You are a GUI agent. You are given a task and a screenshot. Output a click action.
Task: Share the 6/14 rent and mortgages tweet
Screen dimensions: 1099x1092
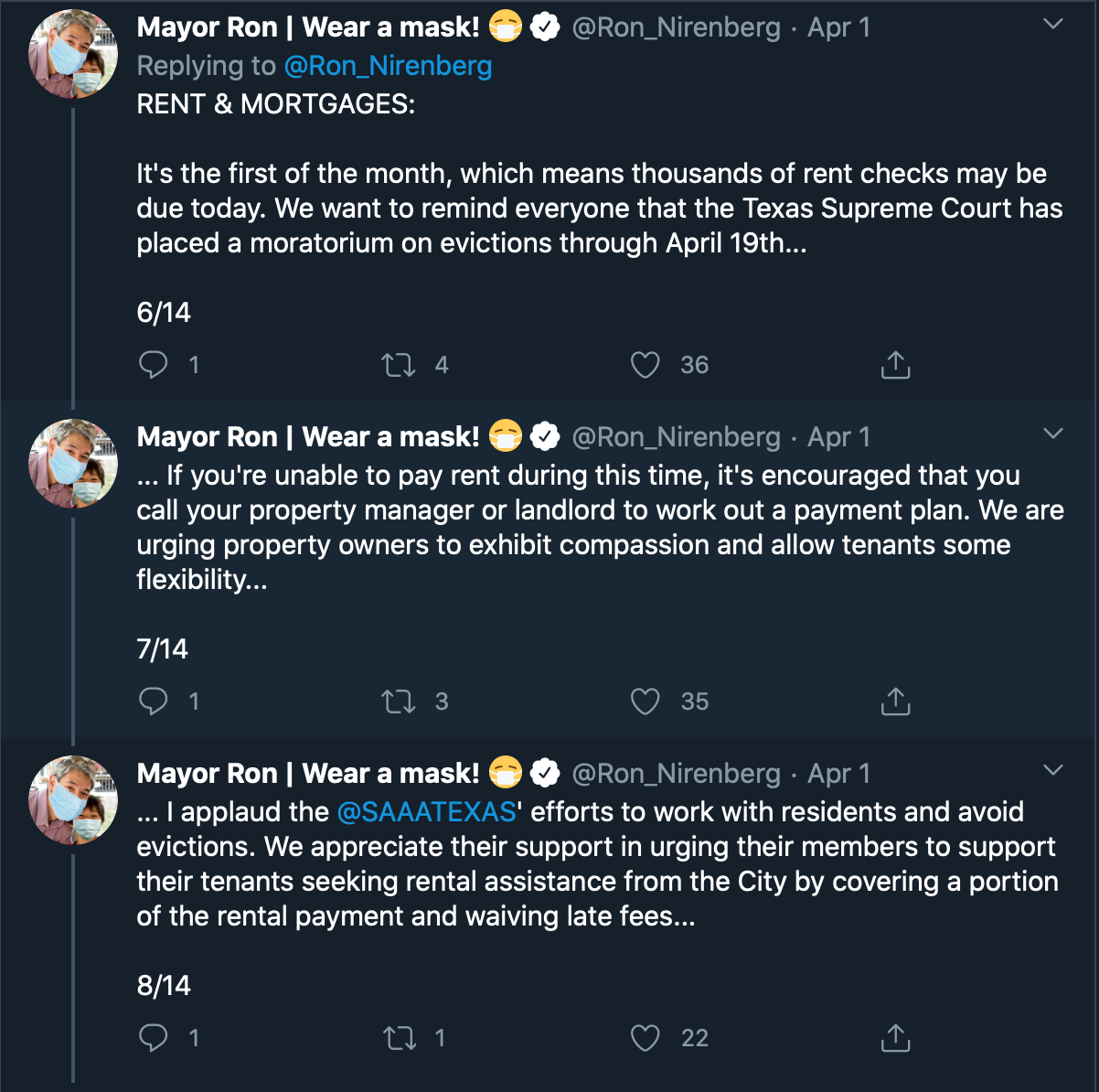coord(895,365)
